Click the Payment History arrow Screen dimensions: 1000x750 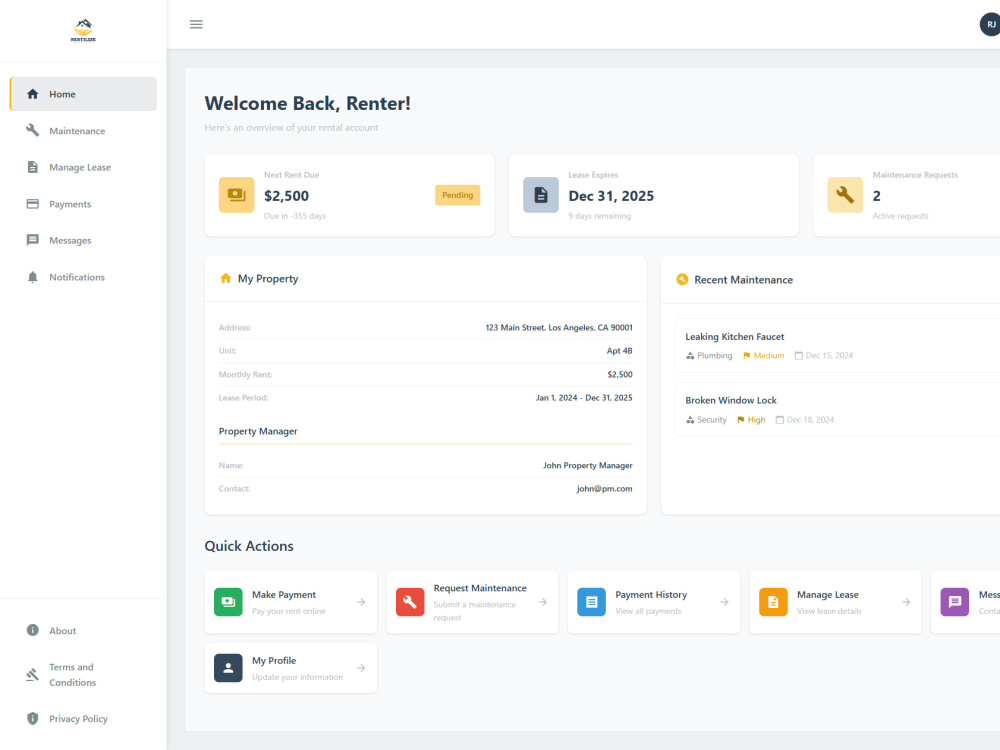click(x=724, y=602)
